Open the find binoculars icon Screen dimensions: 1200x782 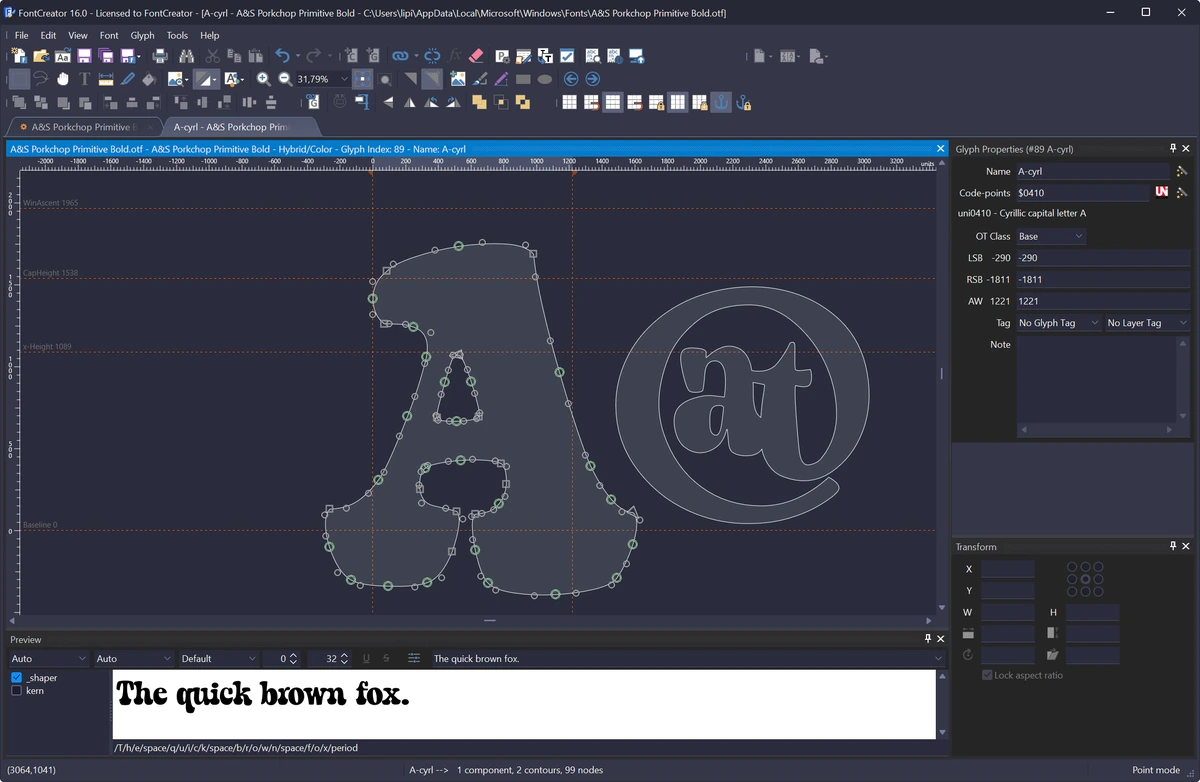click(x=185, y=56)
